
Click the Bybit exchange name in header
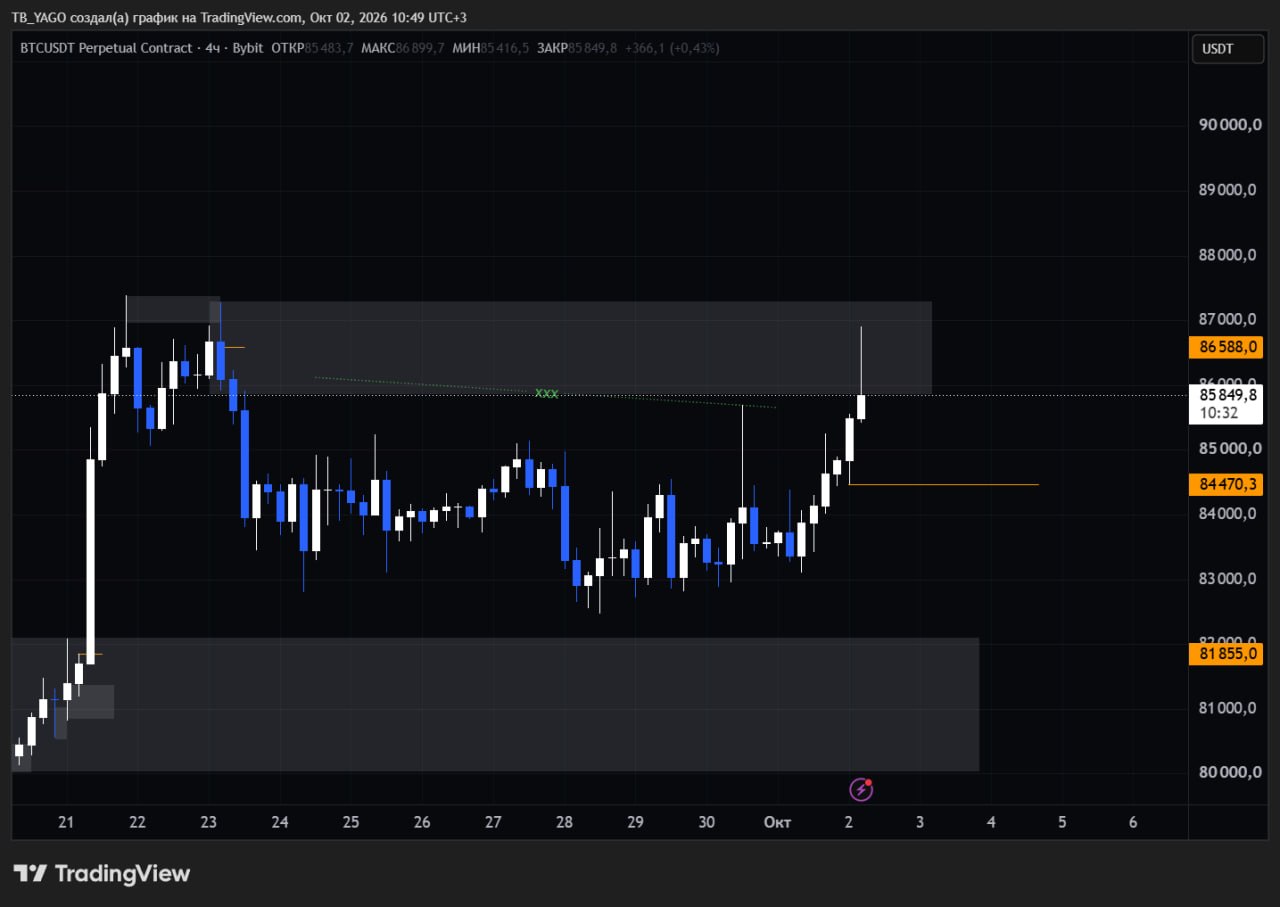(248, 48)
